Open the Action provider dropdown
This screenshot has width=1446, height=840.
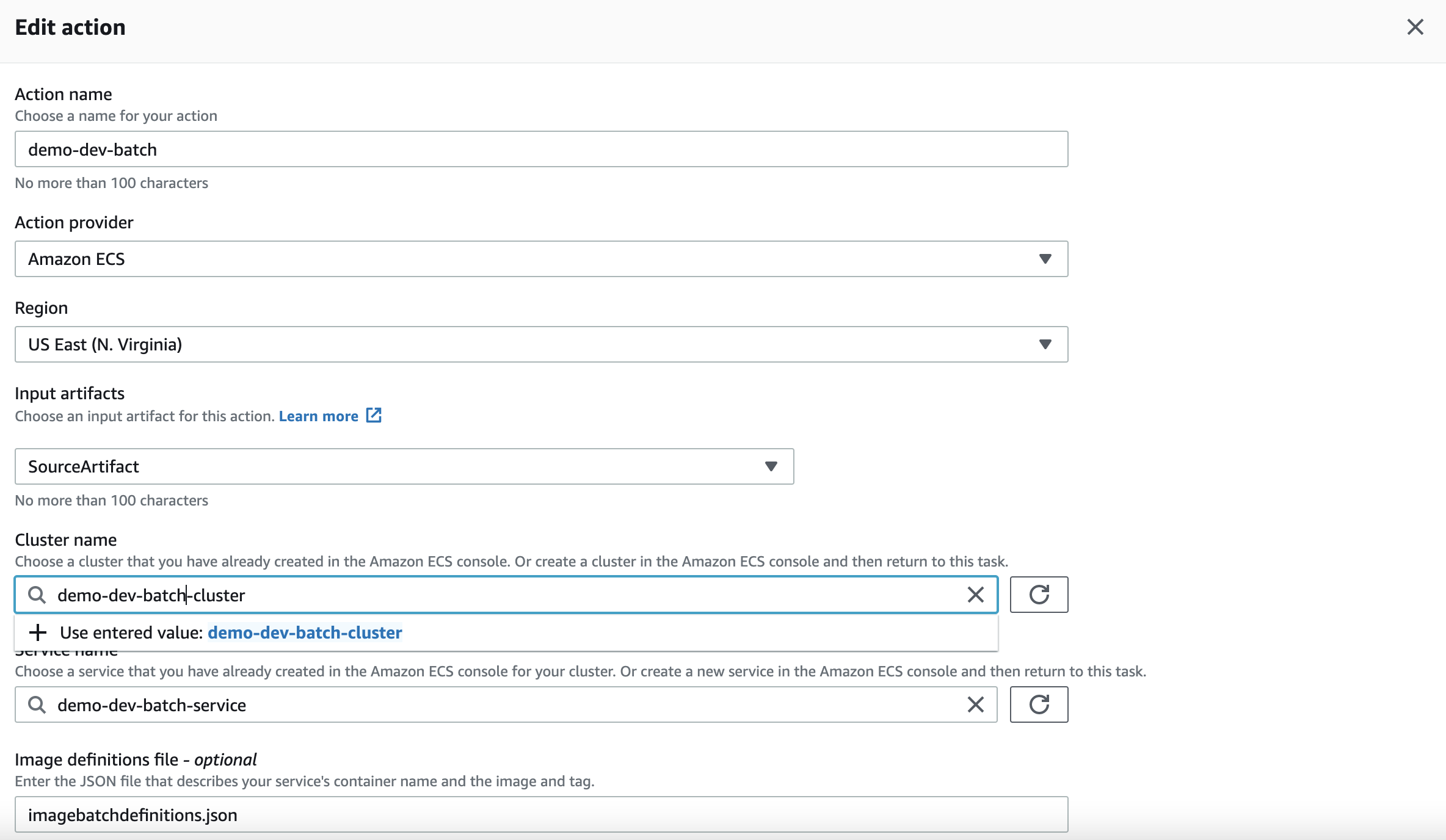pos(541,259)
